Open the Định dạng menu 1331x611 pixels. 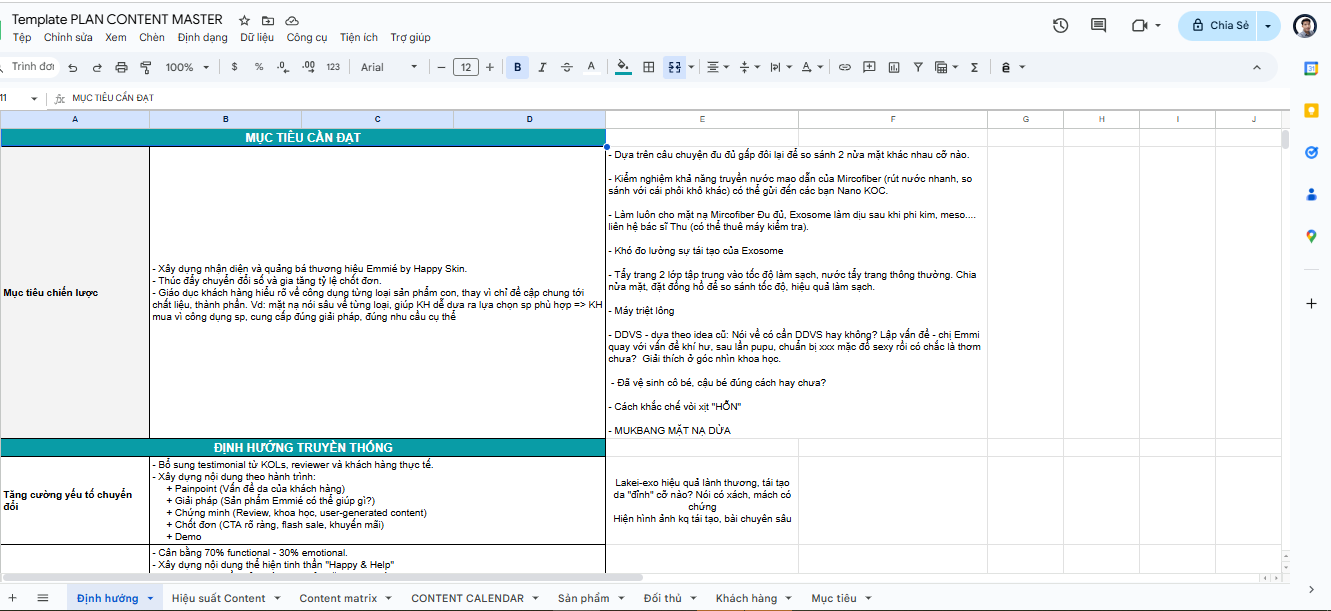click(x=202, y=37)
